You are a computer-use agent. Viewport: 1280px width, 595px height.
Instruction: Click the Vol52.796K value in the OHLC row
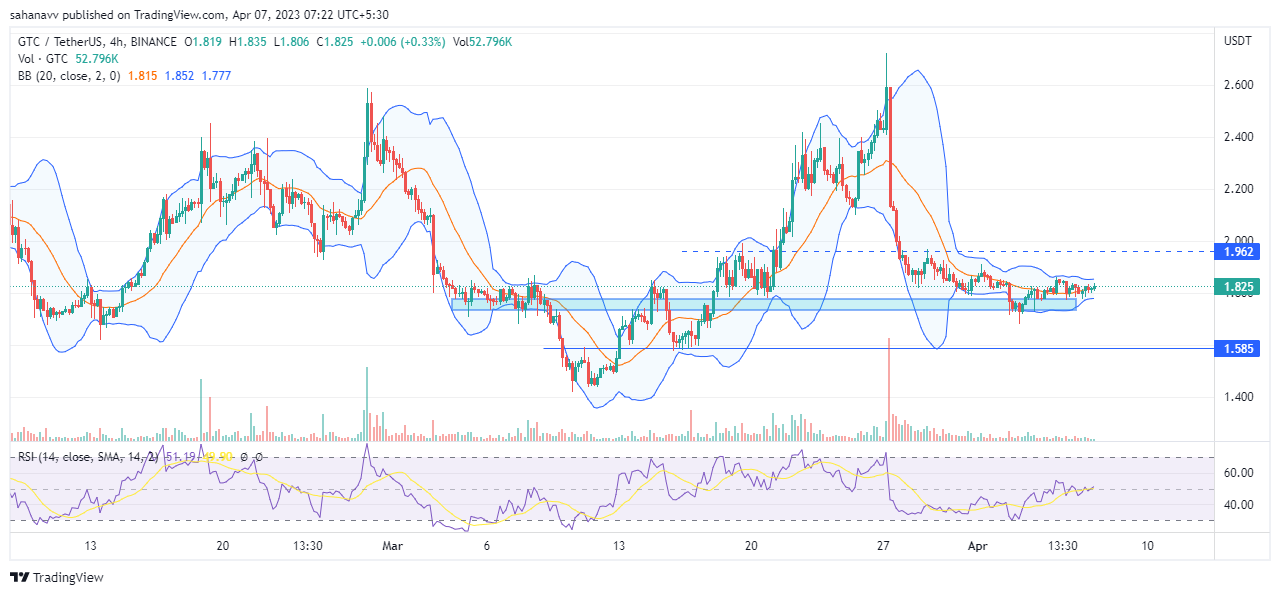pyautogui.click(x=482, y=42)
